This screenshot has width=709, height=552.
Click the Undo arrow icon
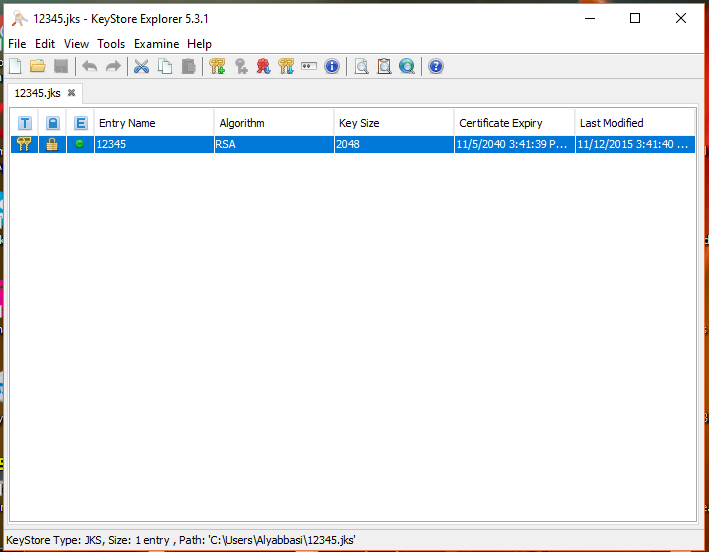[90, 66]
